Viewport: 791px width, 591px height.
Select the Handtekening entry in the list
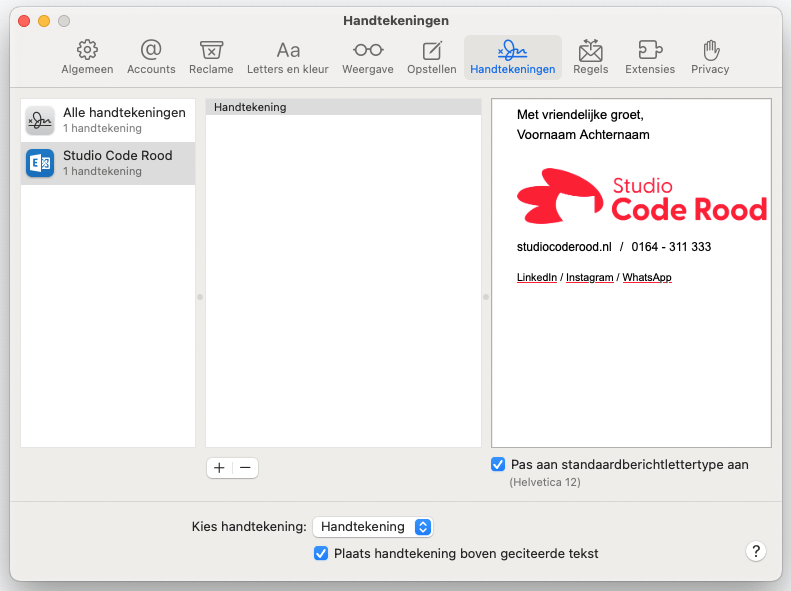click(343, 107)
